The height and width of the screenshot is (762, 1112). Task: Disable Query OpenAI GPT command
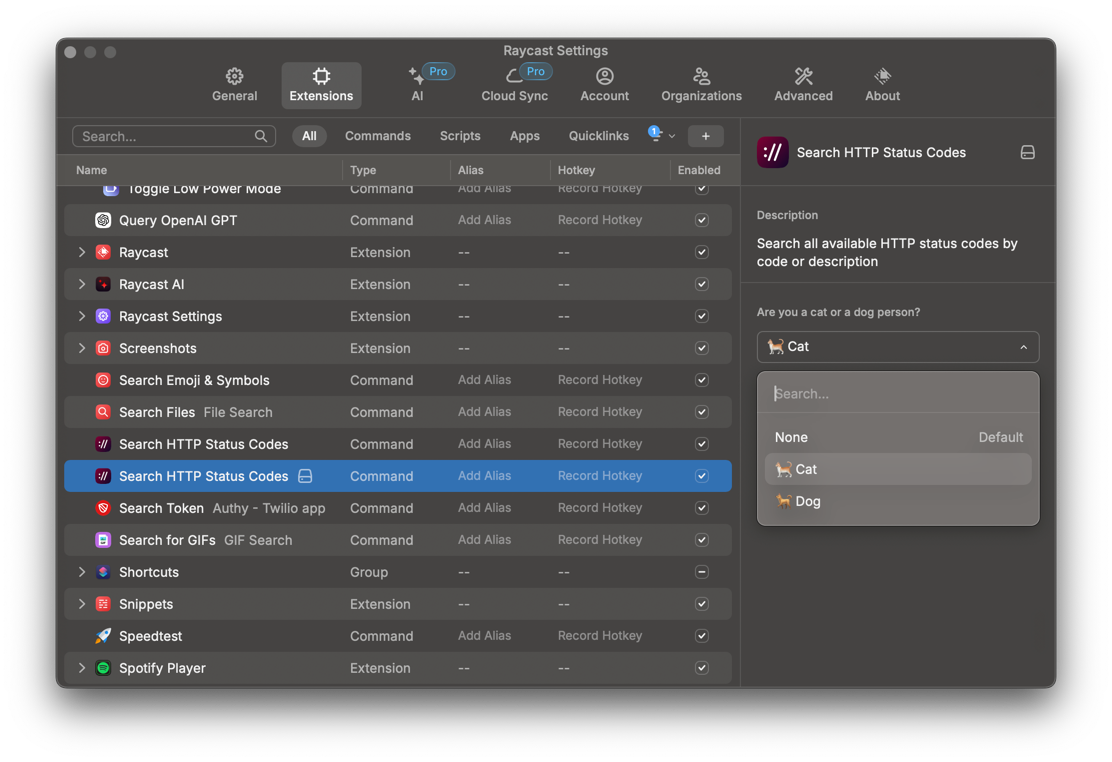701,220
